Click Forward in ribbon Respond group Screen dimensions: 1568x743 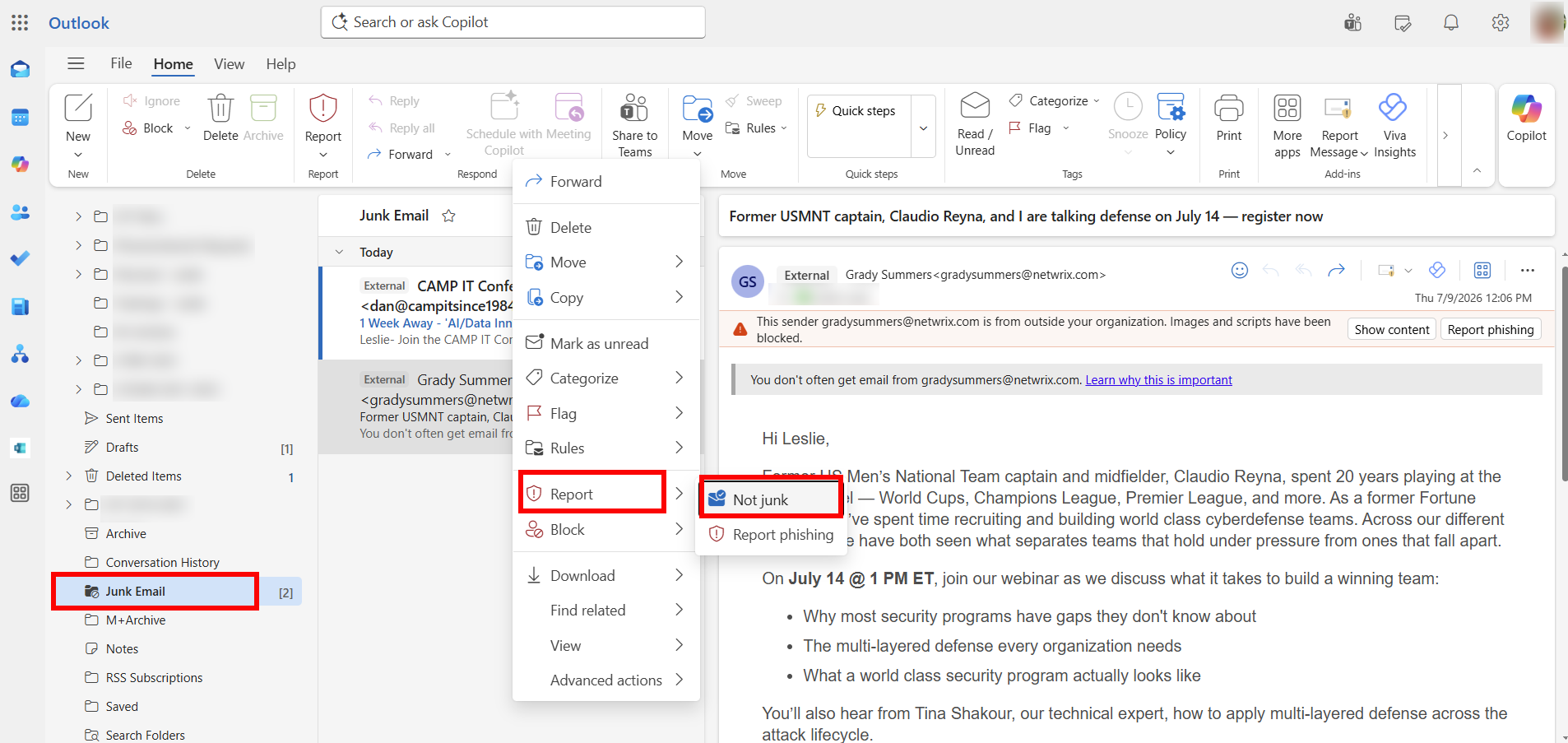coord(401,155)
